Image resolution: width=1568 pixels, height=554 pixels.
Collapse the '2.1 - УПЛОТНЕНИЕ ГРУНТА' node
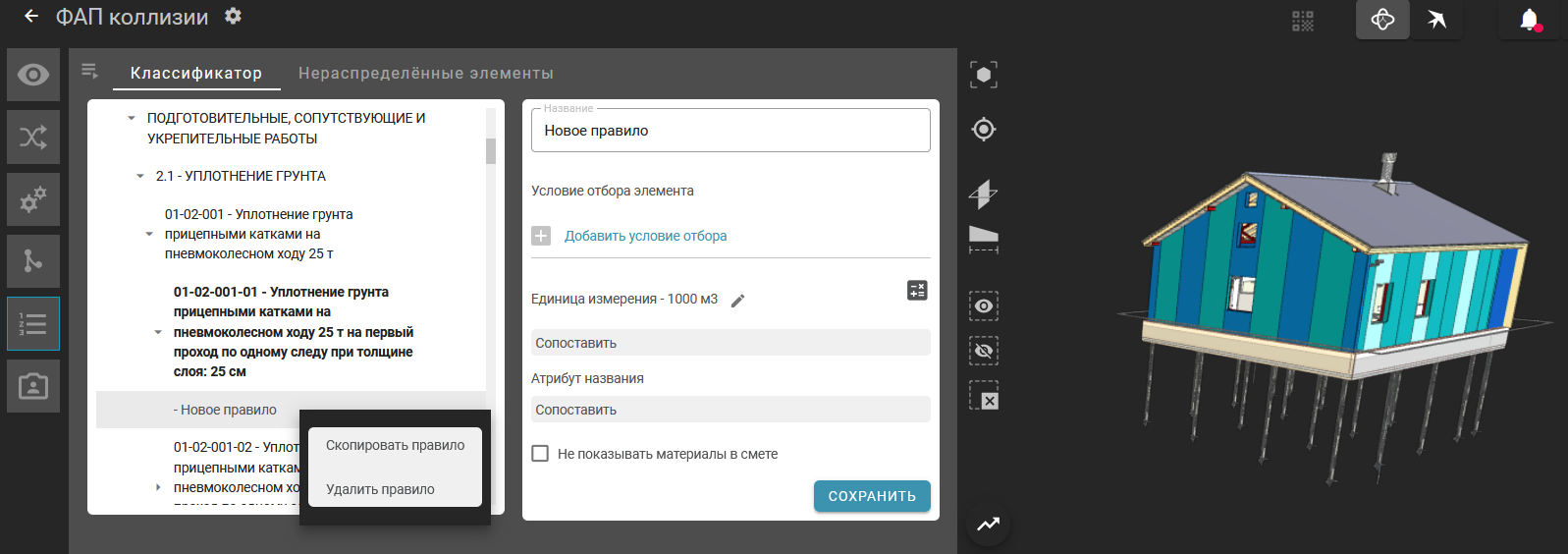[140, 177]
